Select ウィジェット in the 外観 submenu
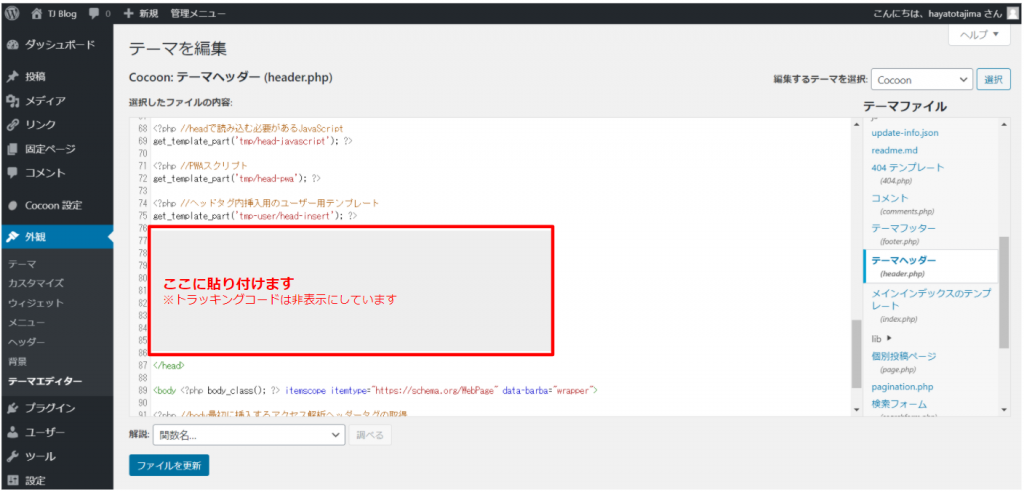 (x=36, y=302)
